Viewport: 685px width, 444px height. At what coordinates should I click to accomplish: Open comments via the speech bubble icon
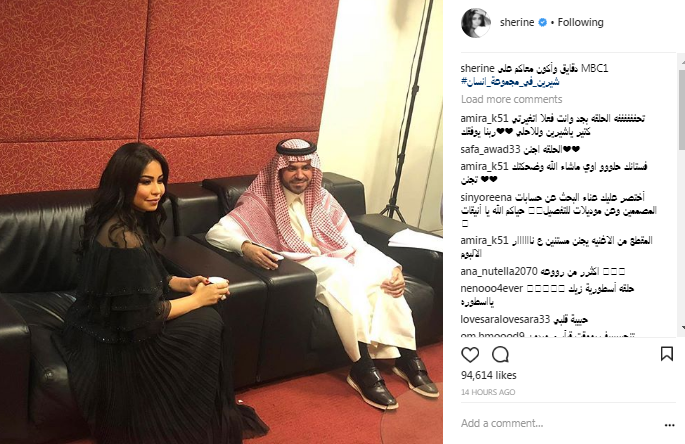pyautogui.click(x=500, y=354)
